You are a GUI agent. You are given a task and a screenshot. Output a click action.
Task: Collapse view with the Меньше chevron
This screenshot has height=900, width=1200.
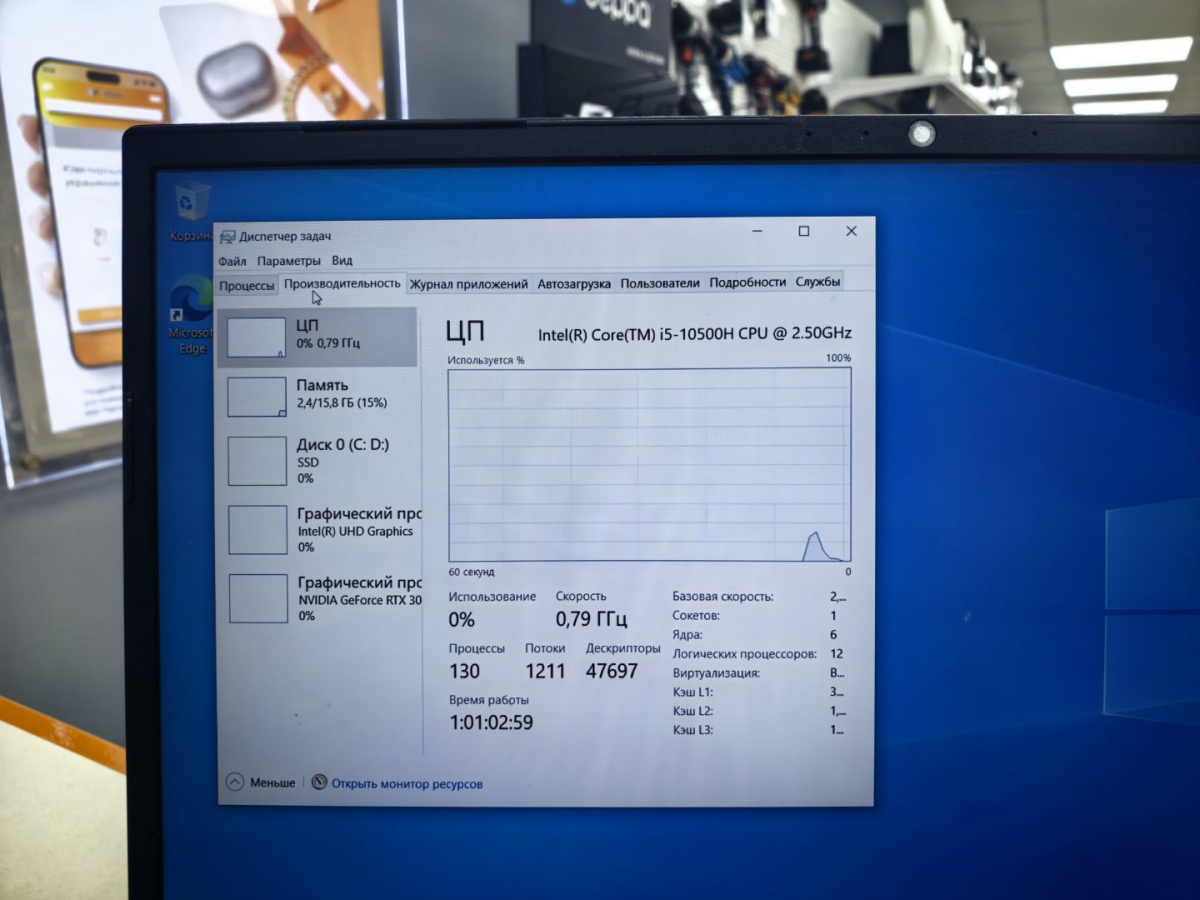(x=235, y=782)
